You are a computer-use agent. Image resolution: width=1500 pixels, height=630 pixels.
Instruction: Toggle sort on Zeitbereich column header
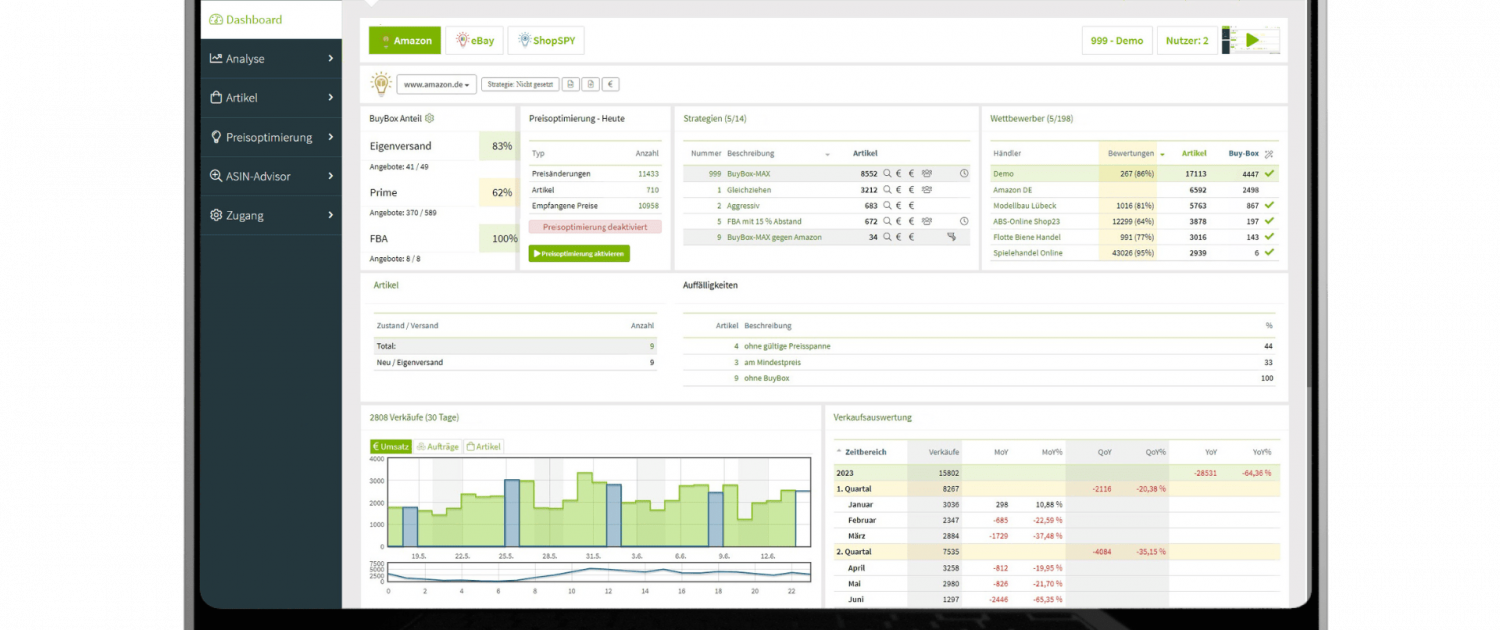[x=865, y=452]
